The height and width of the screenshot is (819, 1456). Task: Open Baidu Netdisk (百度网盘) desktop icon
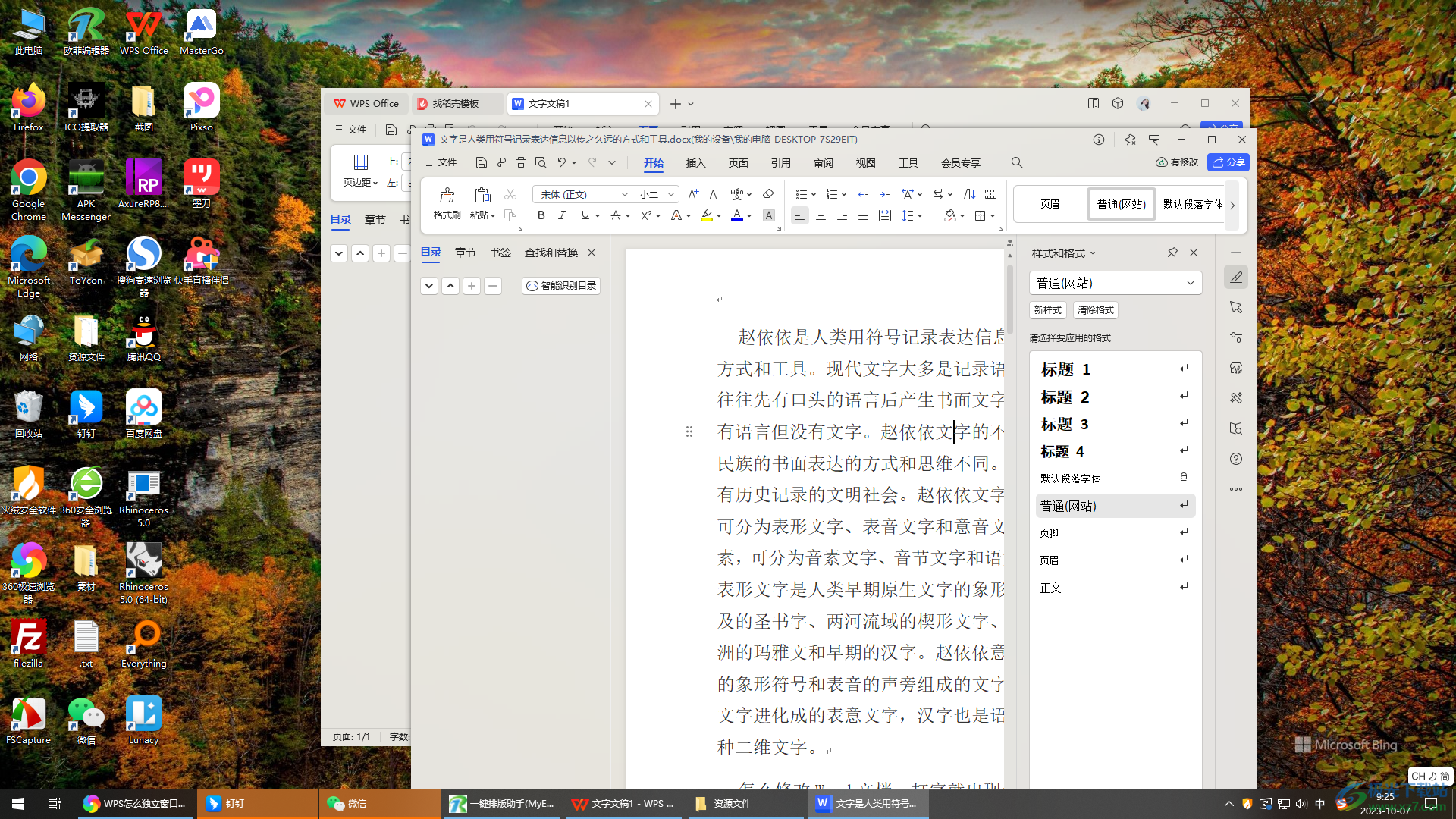(143, 414)
